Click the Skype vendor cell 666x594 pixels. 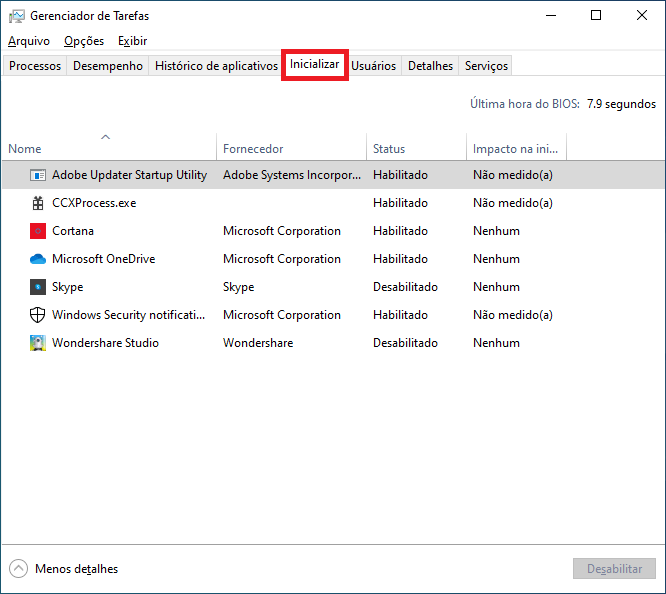click(x=238, y=287)
